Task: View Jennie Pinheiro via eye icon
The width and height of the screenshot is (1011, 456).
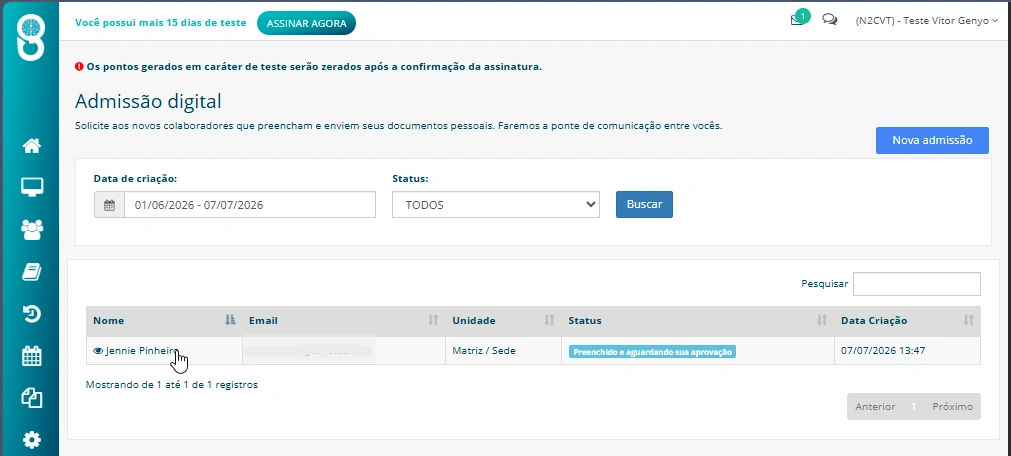Action: [x=98, y=351]
